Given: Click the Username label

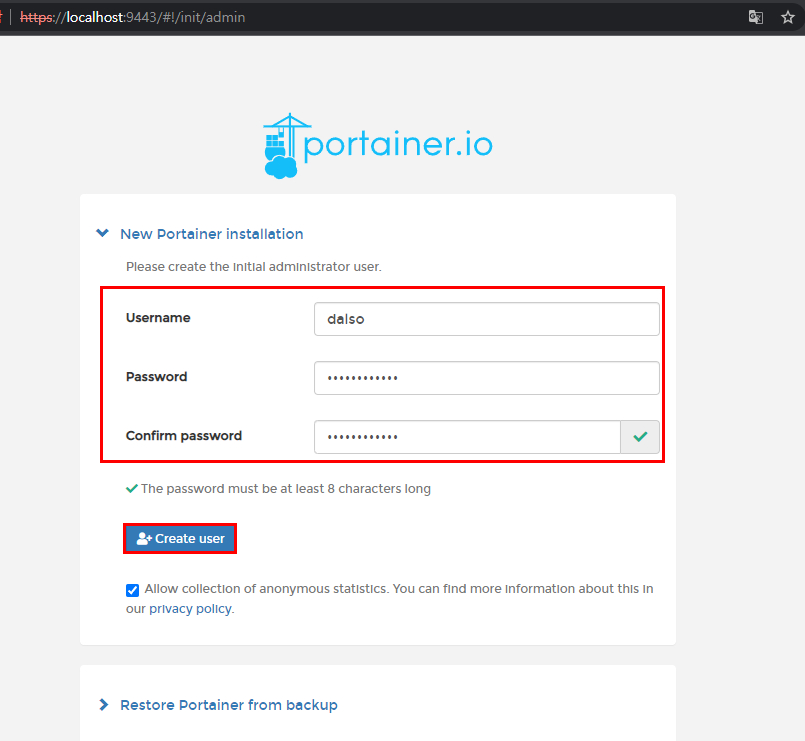Looking at the screenshot, I should pyautogui.click(x=158, y=318).
